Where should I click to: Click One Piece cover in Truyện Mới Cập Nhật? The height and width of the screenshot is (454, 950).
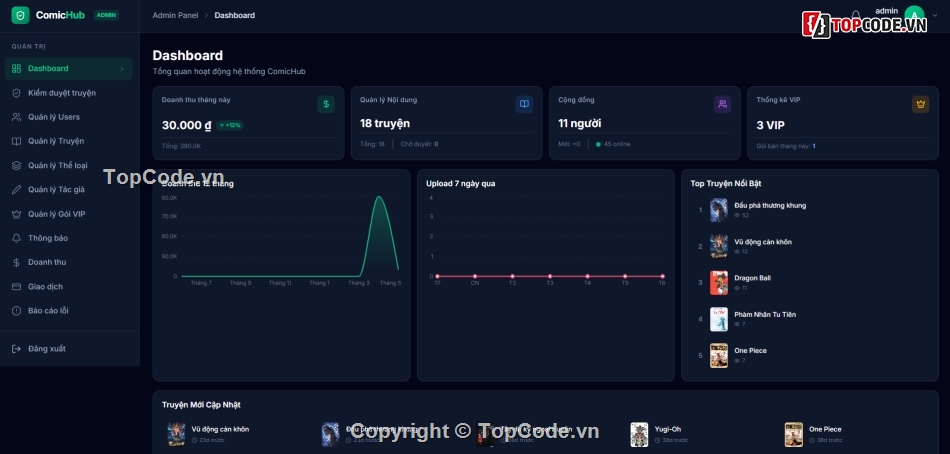793,435
